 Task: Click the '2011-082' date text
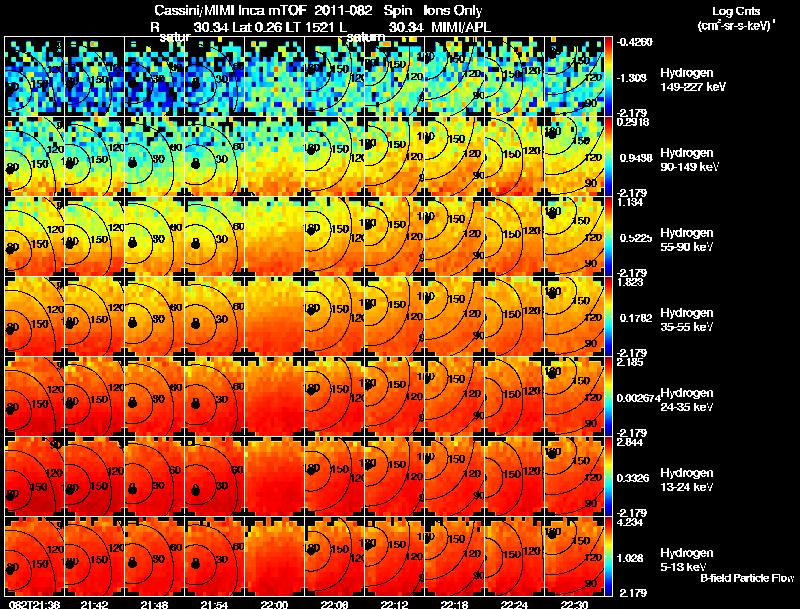[343, 11]
